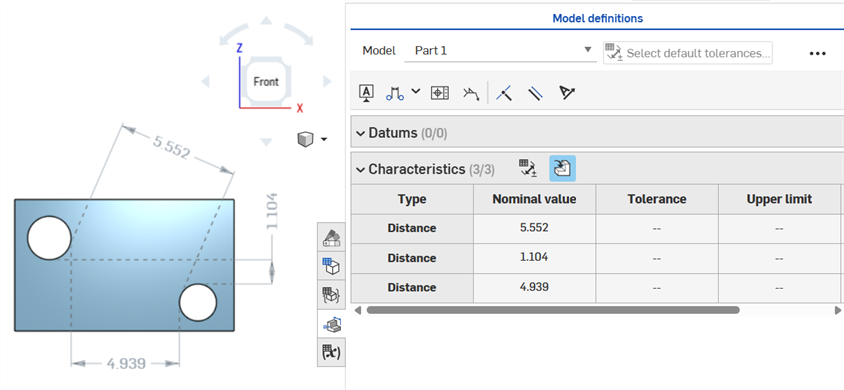Rotate view with the right view-cube arrow
Screen dimensions: 844x390
click(x=327, y=82)
